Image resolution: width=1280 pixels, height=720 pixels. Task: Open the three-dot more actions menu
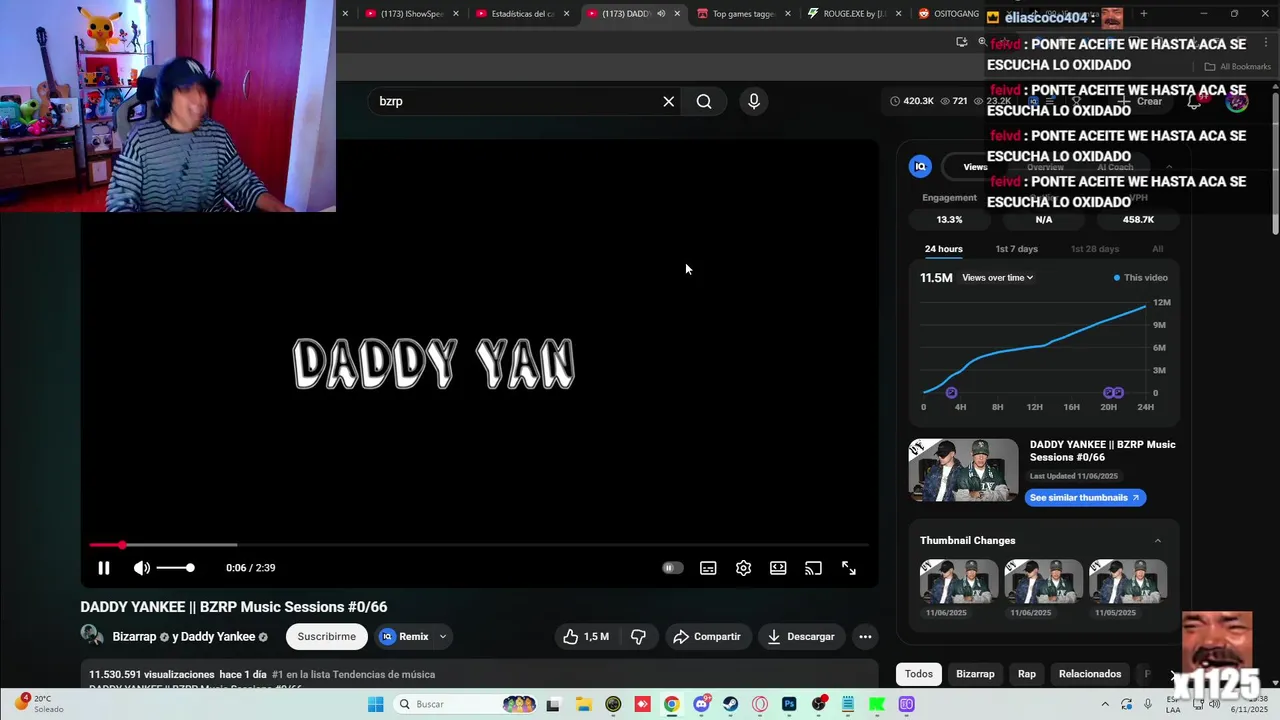click(865, 637)
